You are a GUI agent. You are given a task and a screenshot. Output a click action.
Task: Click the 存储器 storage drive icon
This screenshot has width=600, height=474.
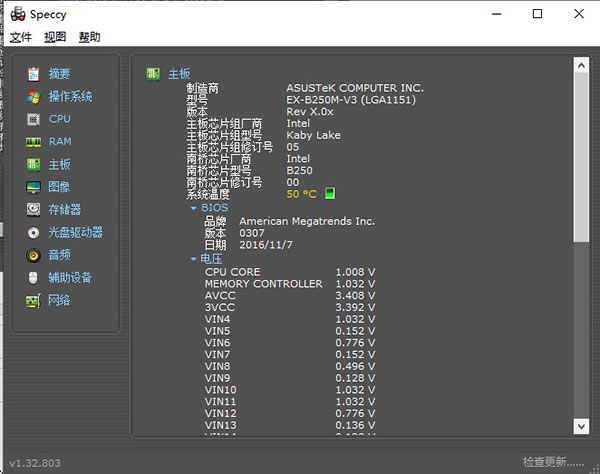click(x=33, y=210)
